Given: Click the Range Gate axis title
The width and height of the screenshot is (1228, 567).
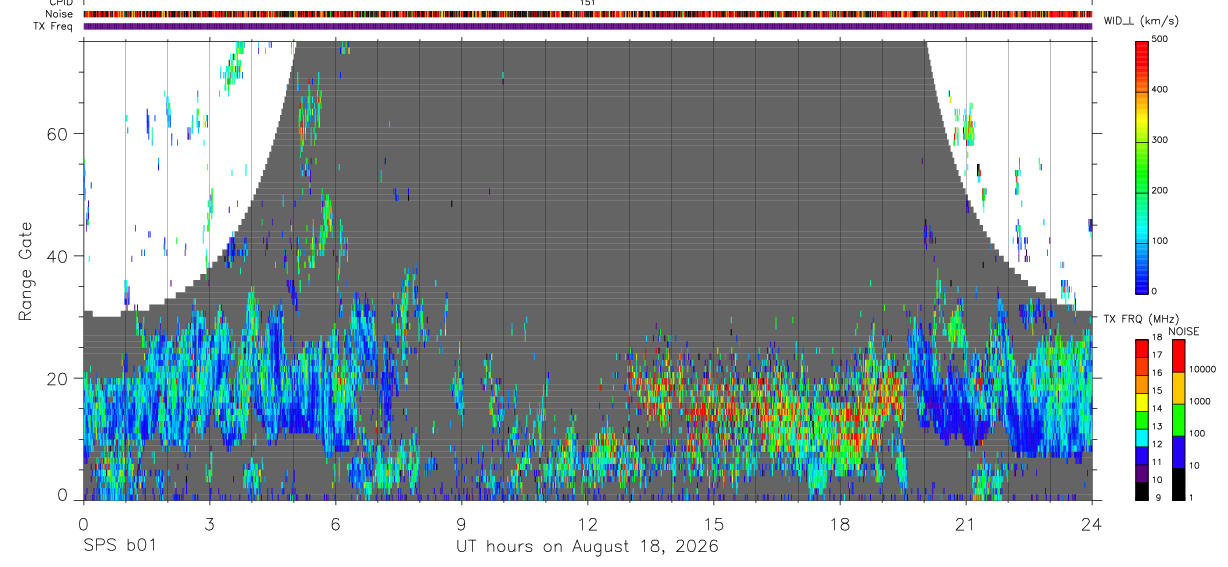Looking at the screenshot, I should click(27, 270).
